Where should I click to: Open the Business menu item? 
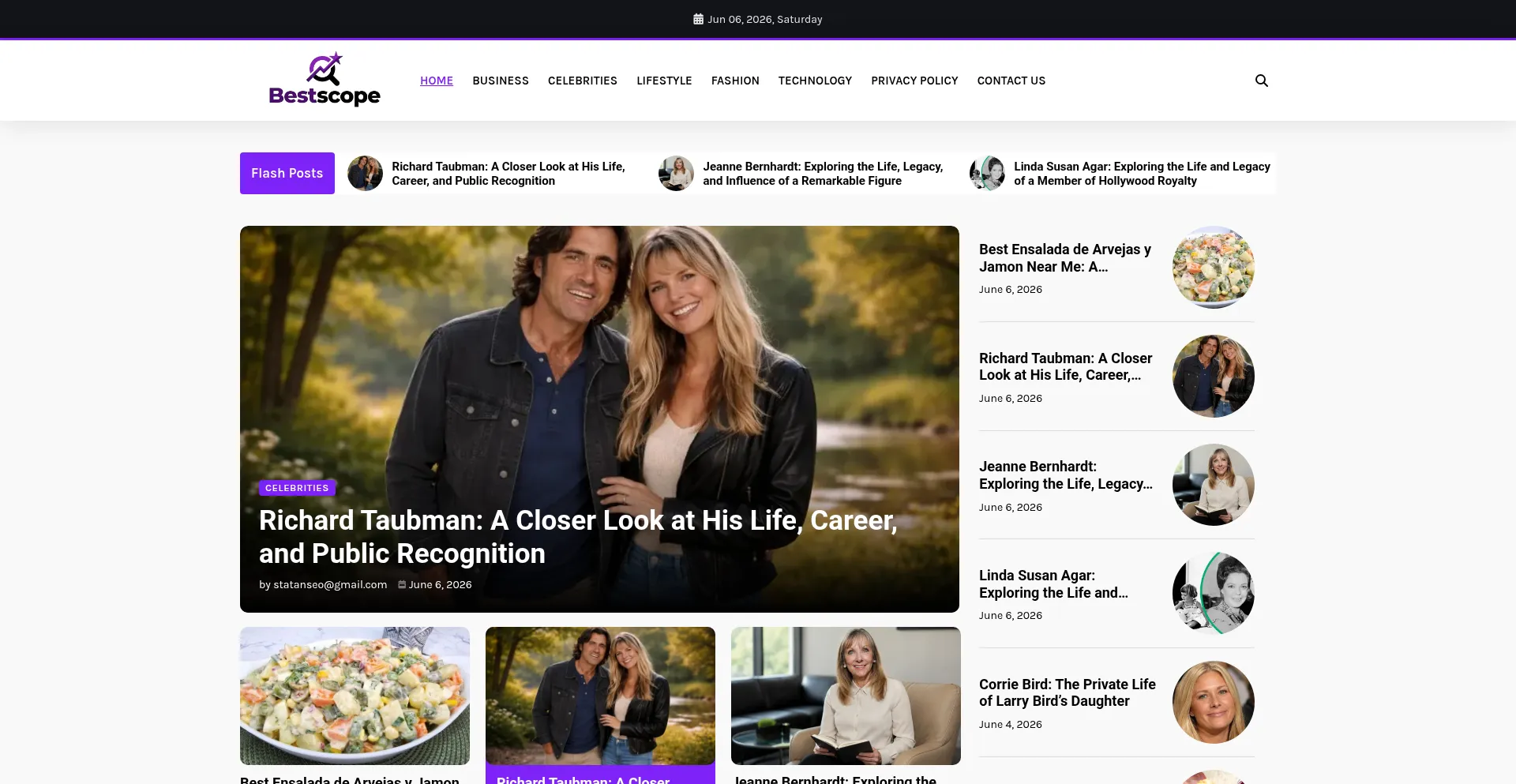click(501, 81)
